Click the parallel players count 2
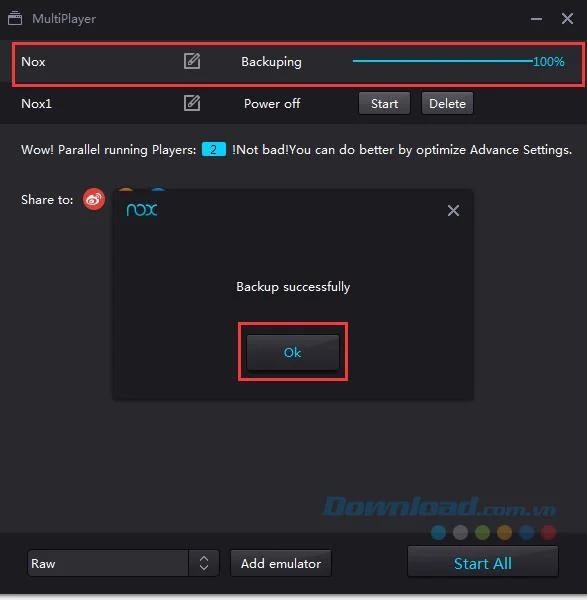 [x=214, y=149]
